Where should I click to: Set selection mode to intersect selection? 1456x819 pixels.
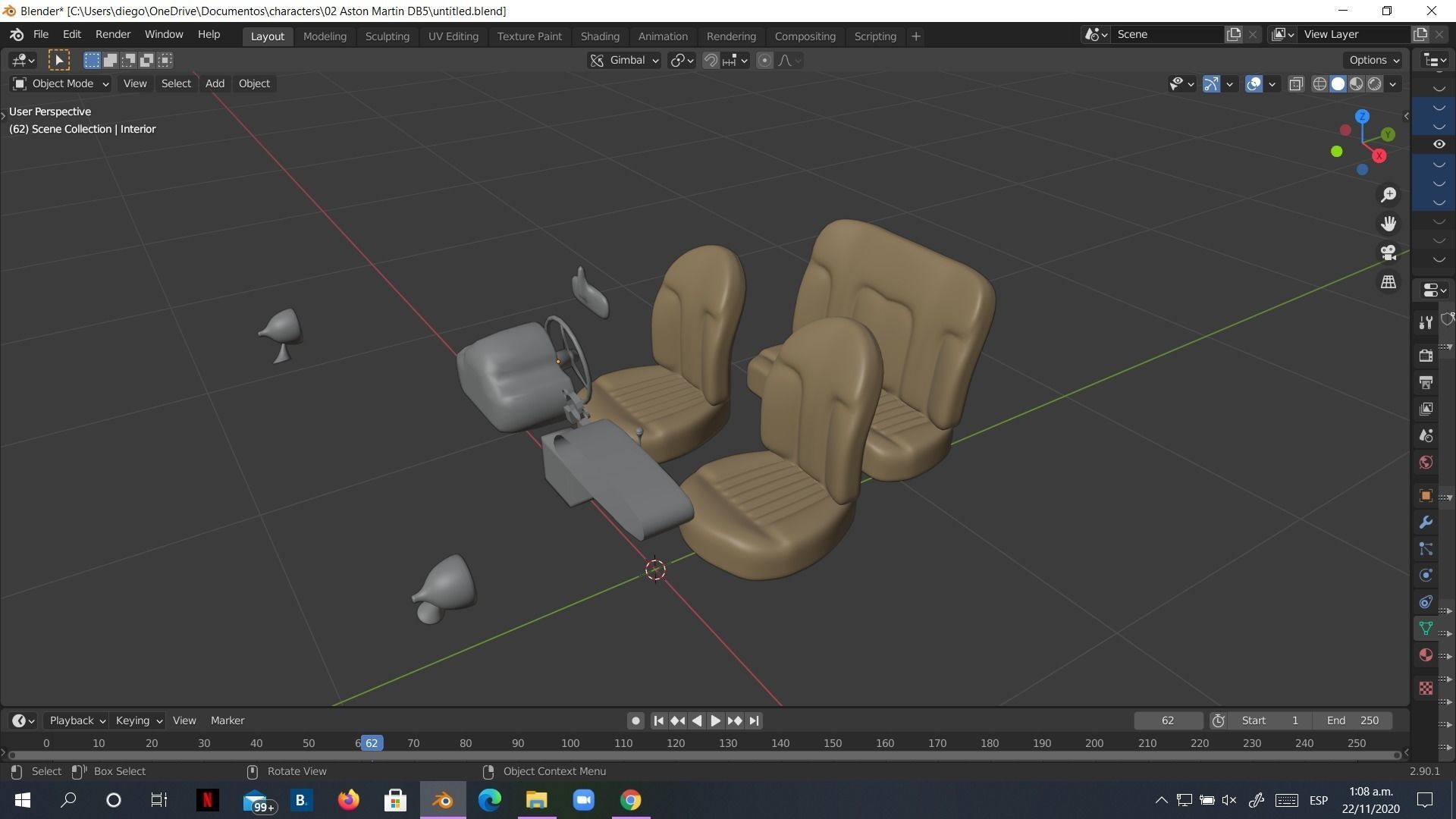[165, 60]
